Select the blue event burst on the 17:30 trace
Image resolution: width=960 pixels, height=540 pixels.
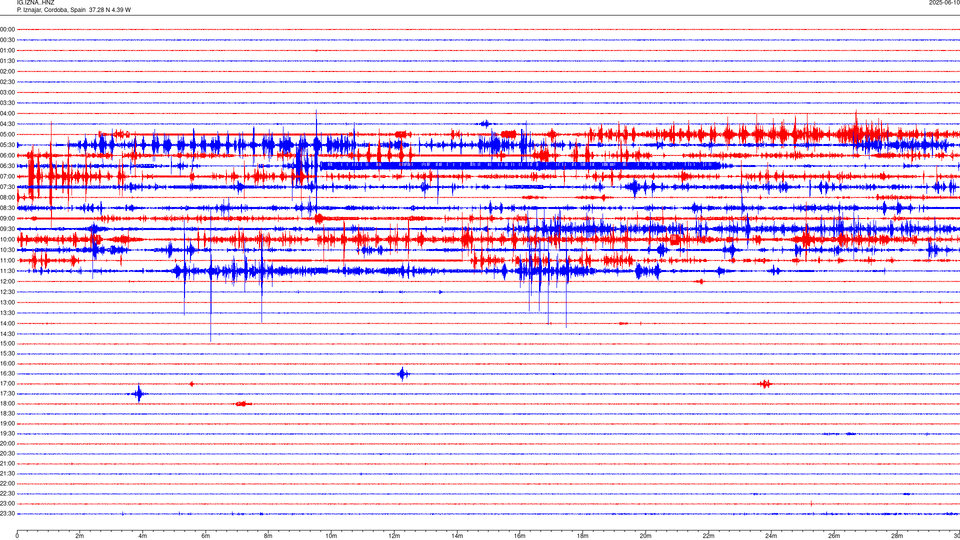pyautogui.click(x=139, y=393)
